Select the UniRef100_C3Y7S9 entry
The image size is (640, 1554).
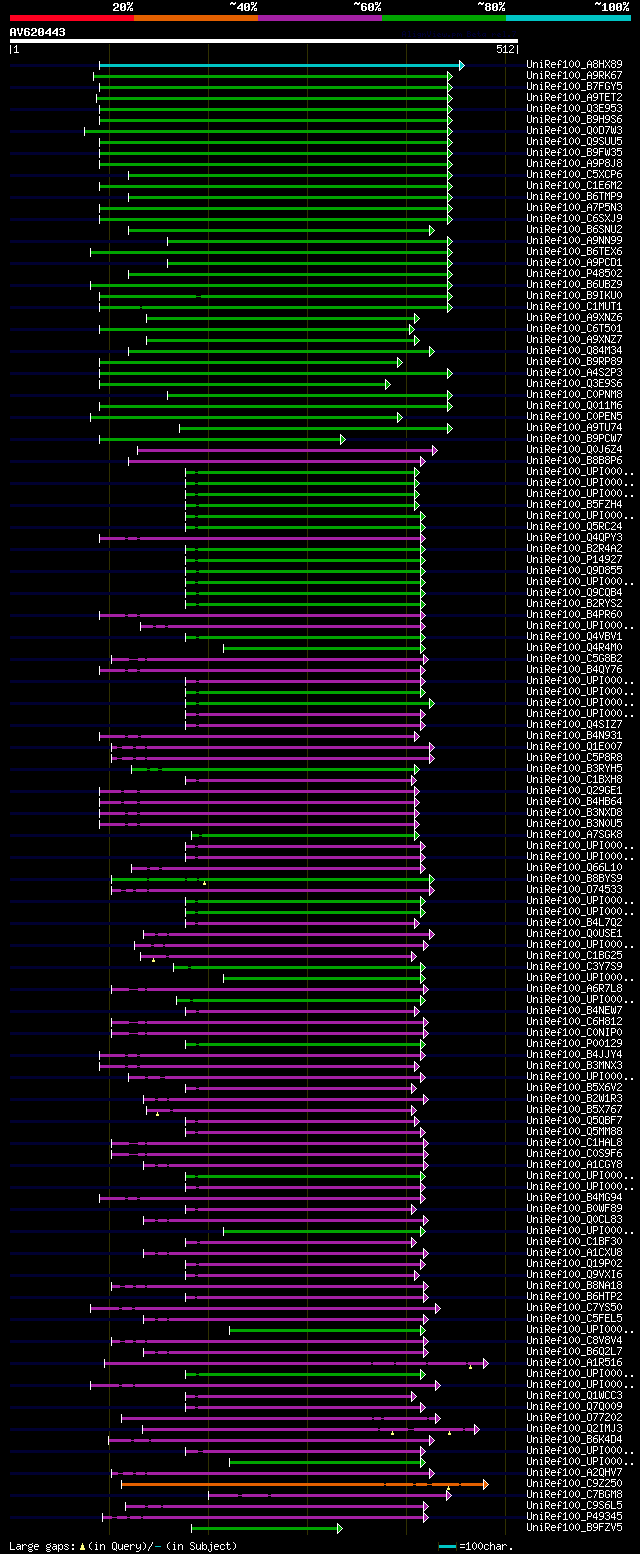click(574, 967)
